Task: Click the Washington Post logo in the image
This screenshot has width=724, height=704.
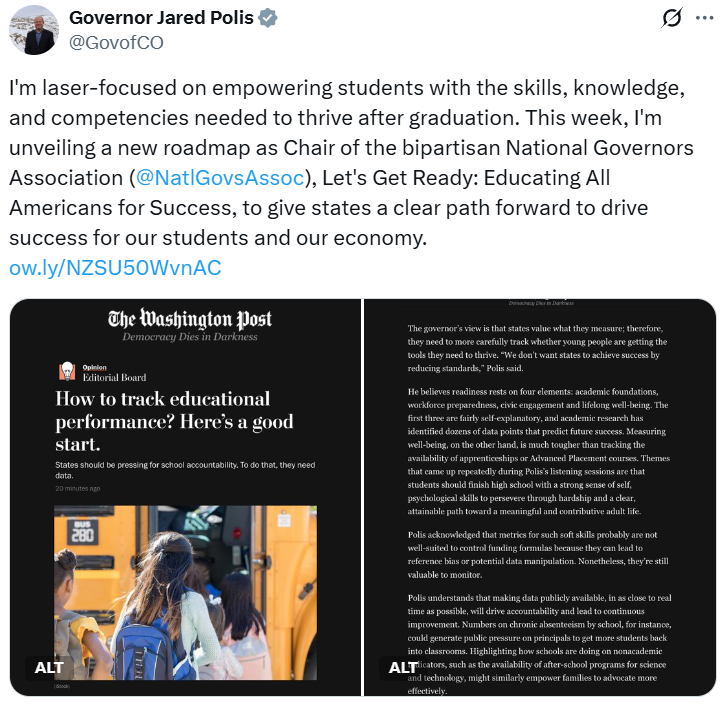Action: (x=190, y=320)
